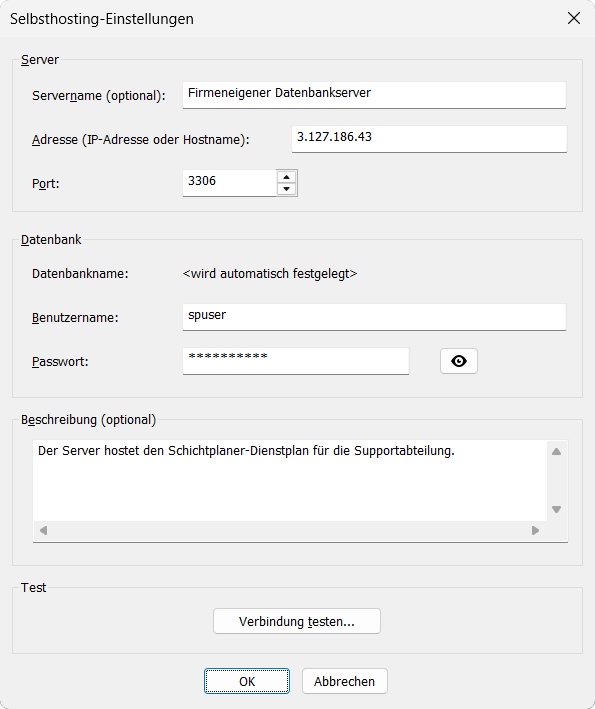Click inside the Beschreibung text area
595x709 pixels.
pos(290,481)
